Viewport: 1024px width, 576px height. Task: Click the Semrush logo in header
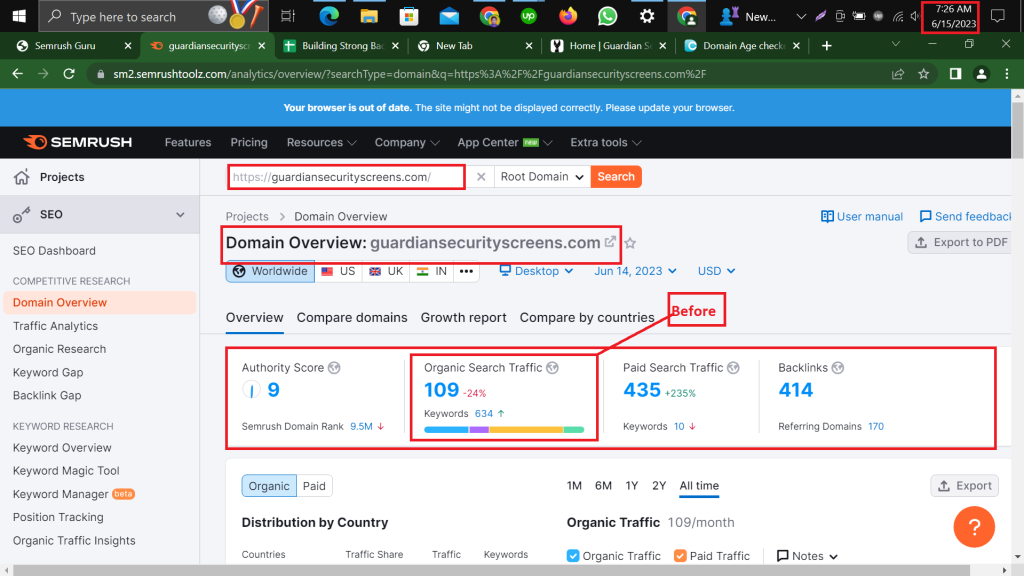click(x=78, y=142)
